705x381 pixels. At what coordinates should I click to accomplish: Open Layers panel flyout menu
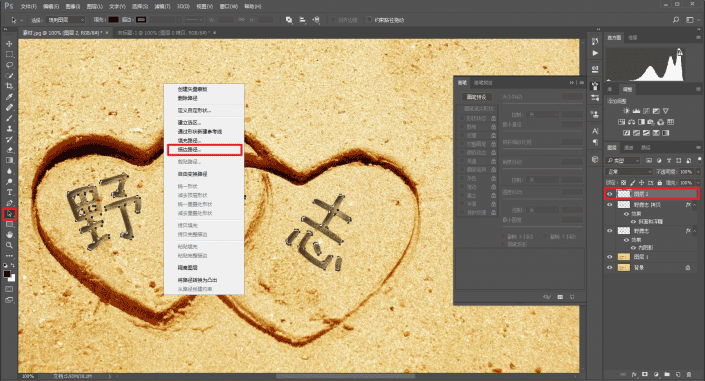click(x=698, y=148)
